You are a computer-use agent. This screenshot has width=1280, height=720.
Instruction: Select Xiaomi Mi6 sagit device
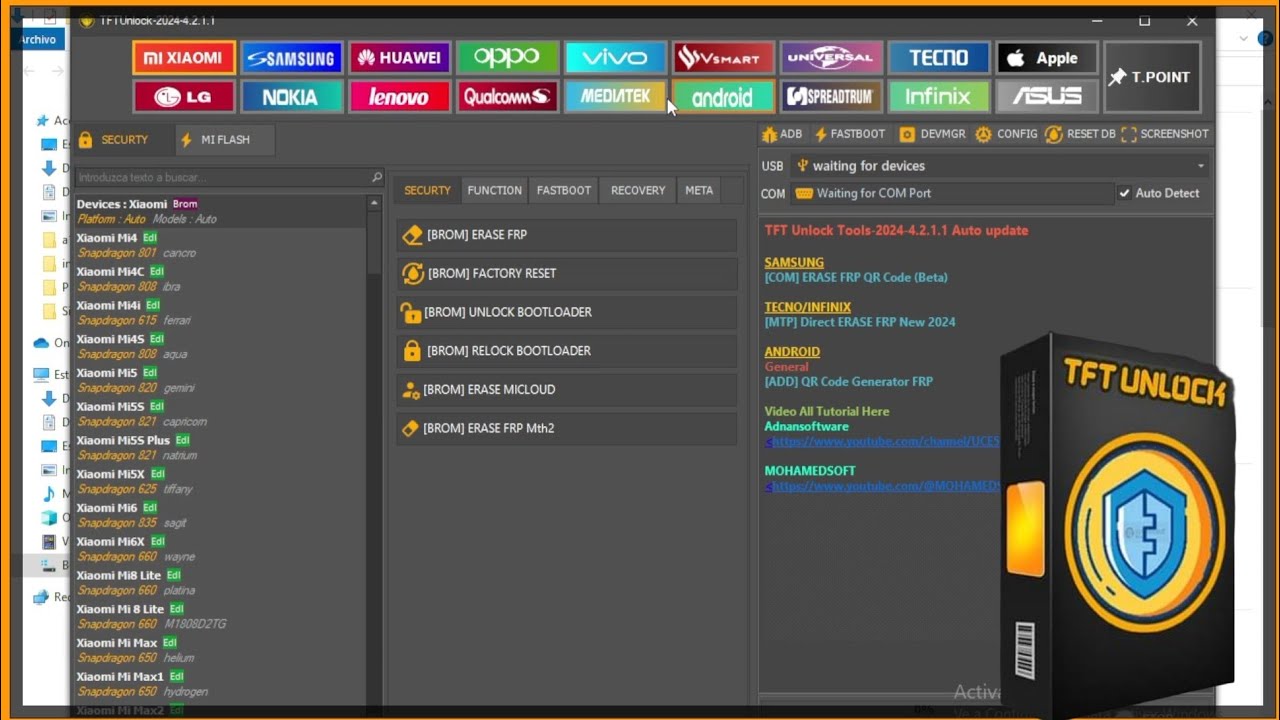coord(220,515)
